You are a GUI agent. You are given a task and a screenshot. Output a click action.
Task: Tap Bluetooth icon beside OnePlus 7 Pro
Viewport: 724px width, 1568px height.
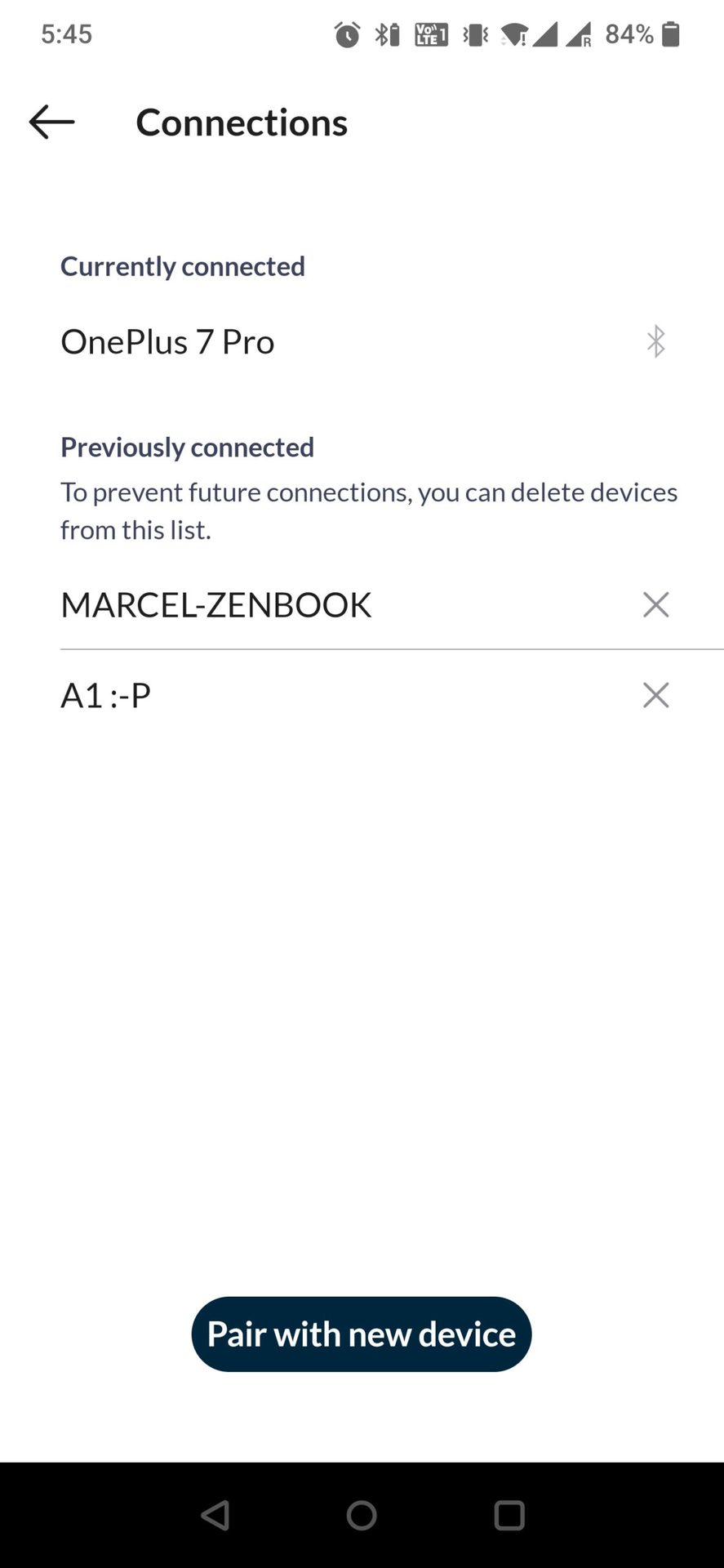click(x=655, y=341)
